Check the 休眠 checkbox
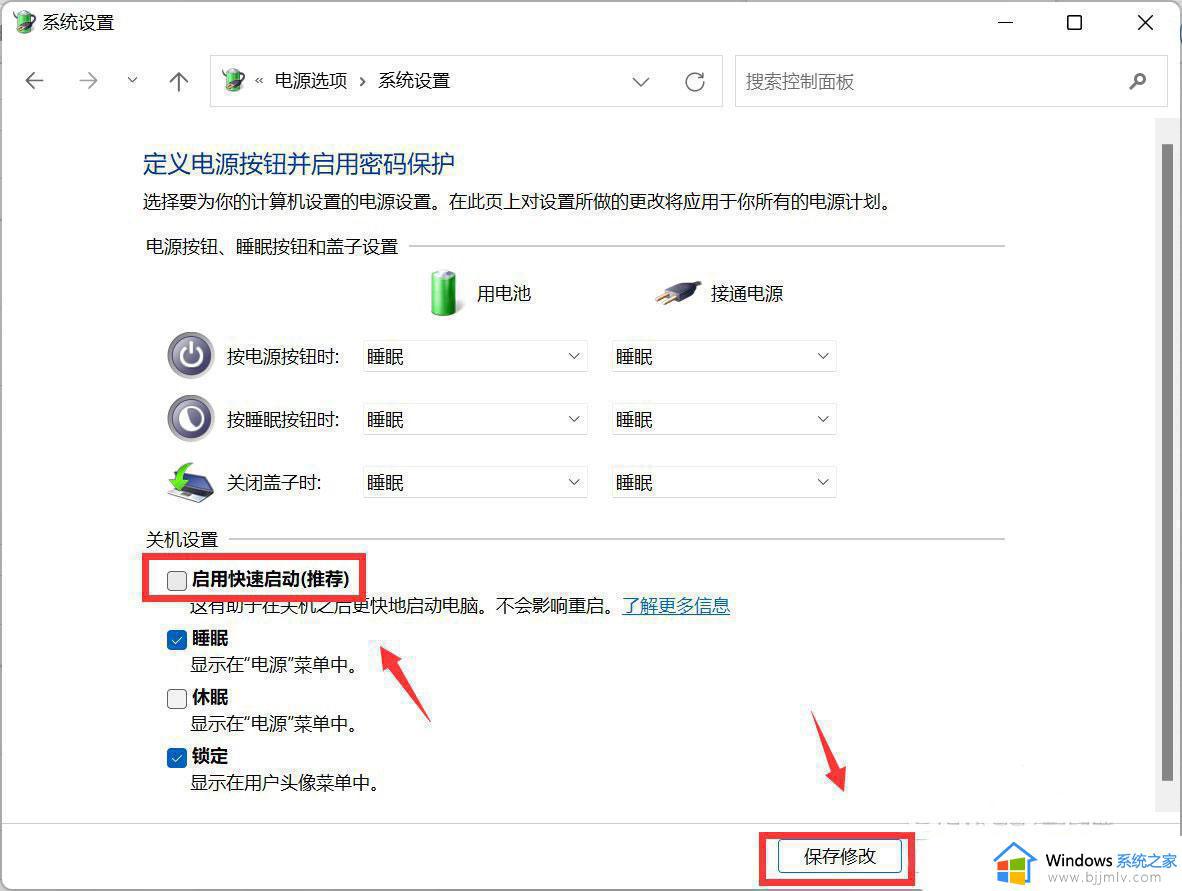Image resolution: width=1182 pixels, height=891 pixels. (177, 698)
